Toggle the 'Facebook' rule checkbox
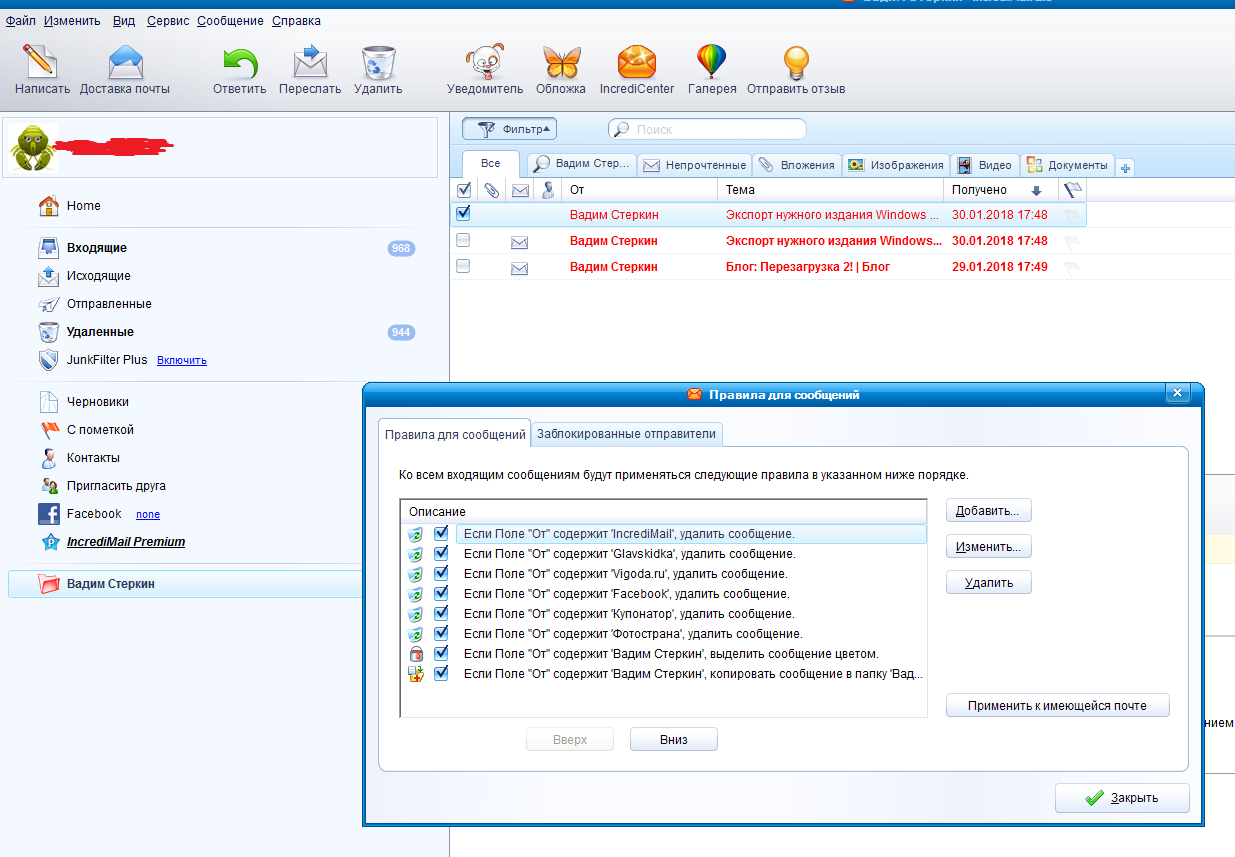Viewport: 1235px width, 857px height. [440, 594]
